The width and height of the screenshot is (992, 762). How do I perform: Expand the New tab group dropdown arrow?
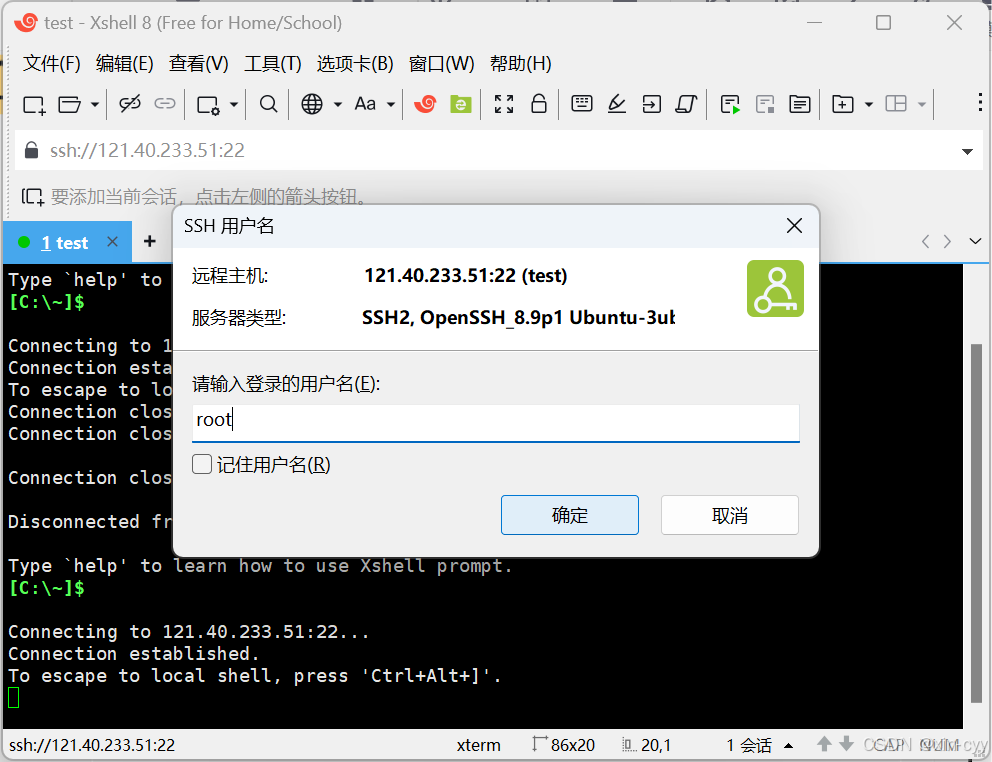click(x=869, y=104)
